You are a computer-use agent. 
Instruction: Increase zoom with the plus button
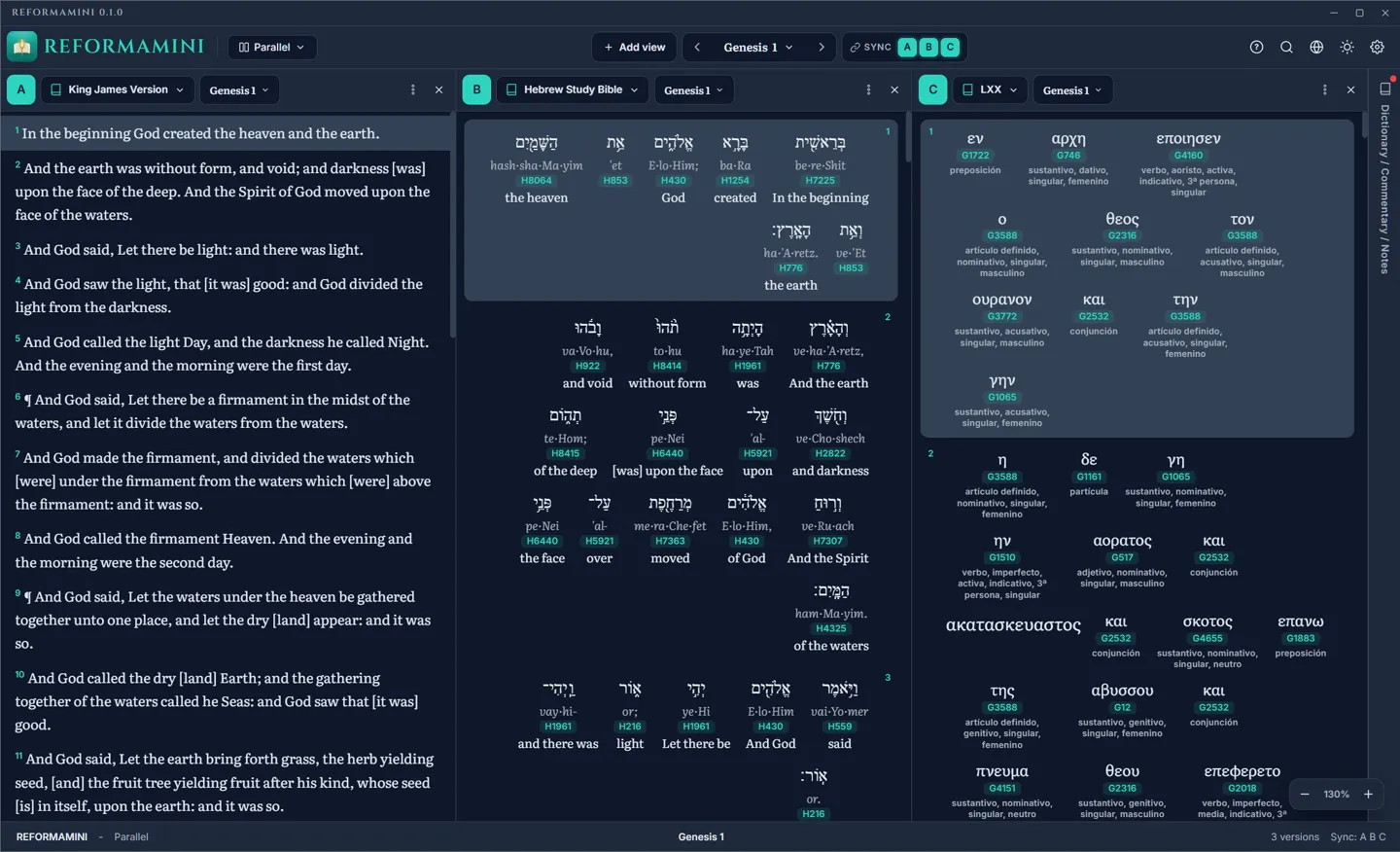[x=1368, y=795]
